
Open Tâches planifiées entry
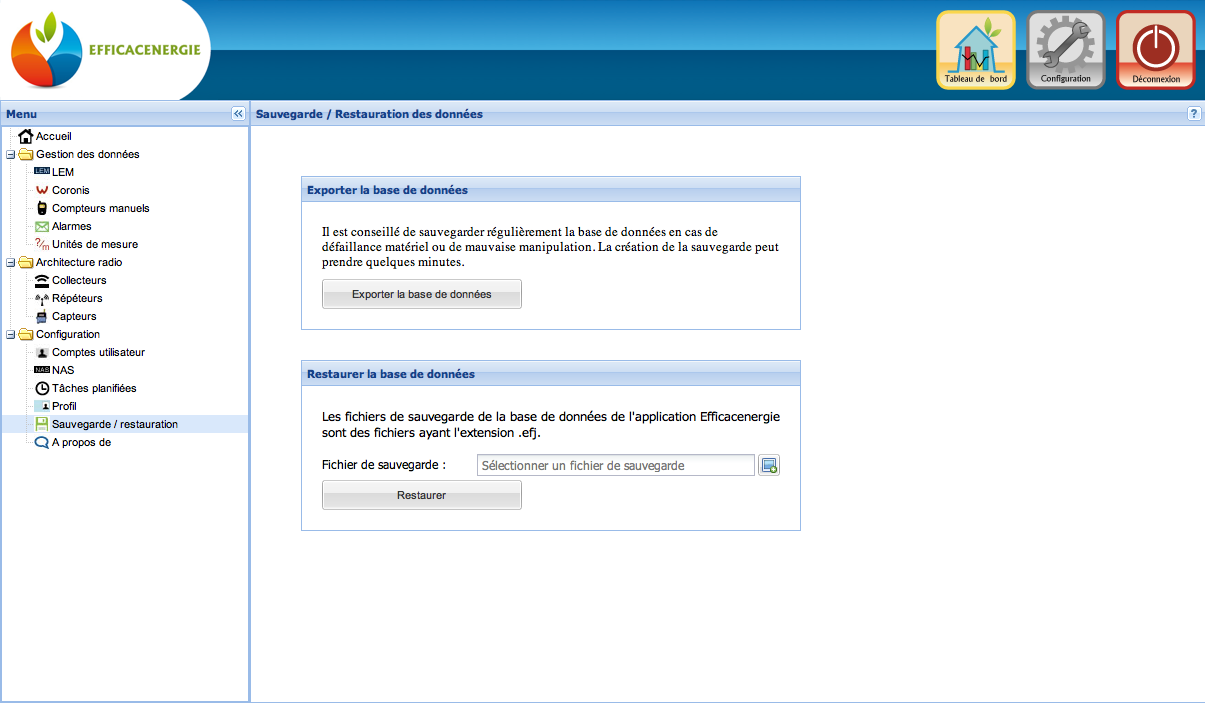pyautogui.click(x=94, y=388)
